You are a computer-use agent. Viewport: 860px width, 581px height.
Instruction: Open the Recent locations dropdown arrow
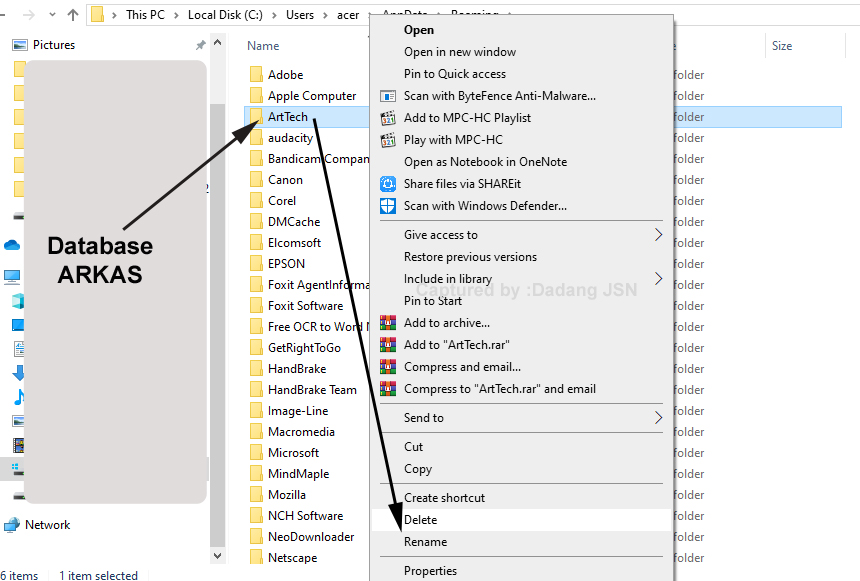coord(52,15)
